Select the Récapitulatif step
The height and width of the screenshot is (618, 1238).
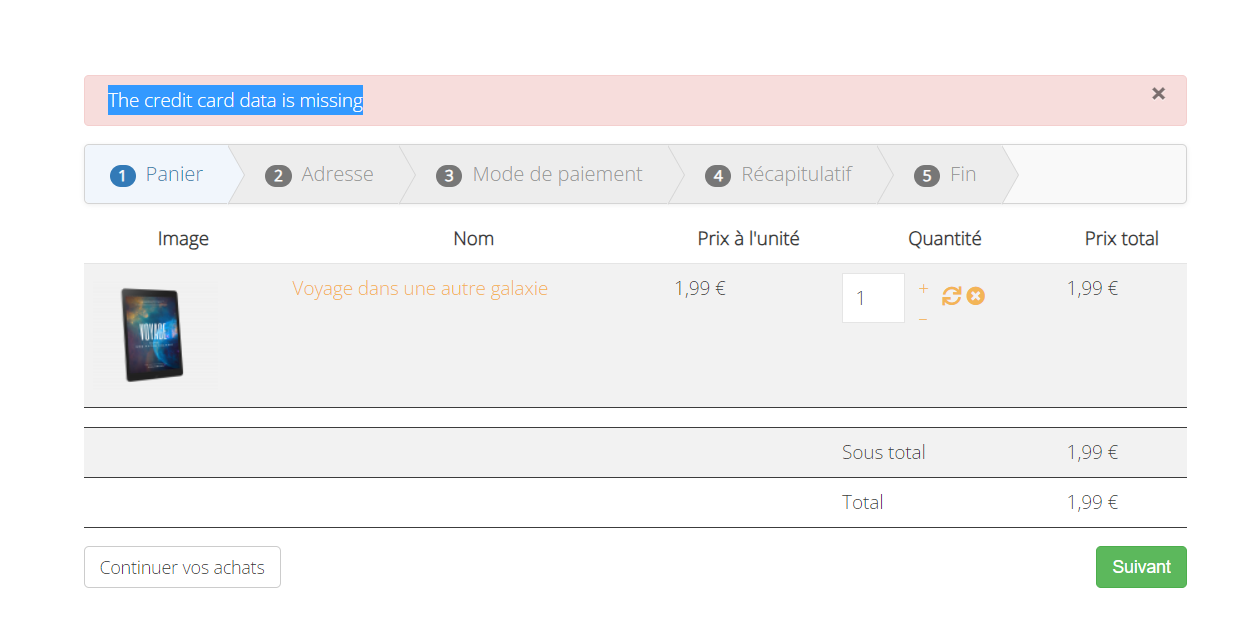[780, 175]
